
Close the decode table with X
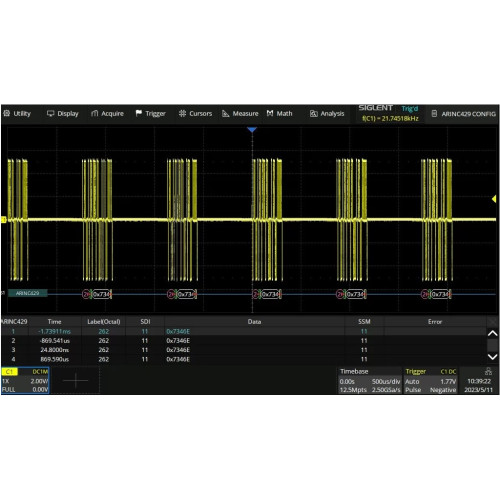tap(492, 322)
